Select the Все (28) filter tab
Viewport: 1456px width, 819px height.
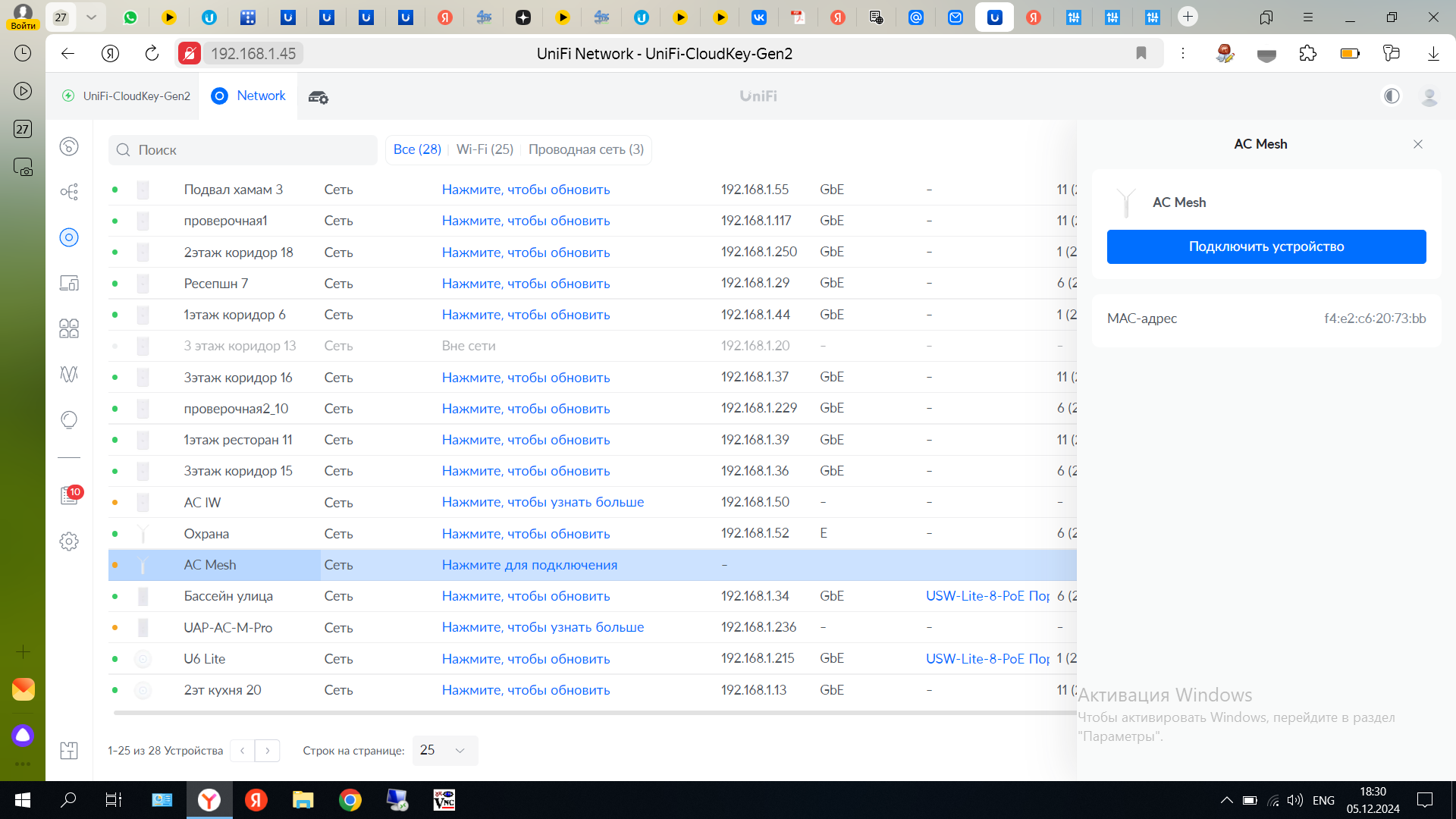(417, 149)
